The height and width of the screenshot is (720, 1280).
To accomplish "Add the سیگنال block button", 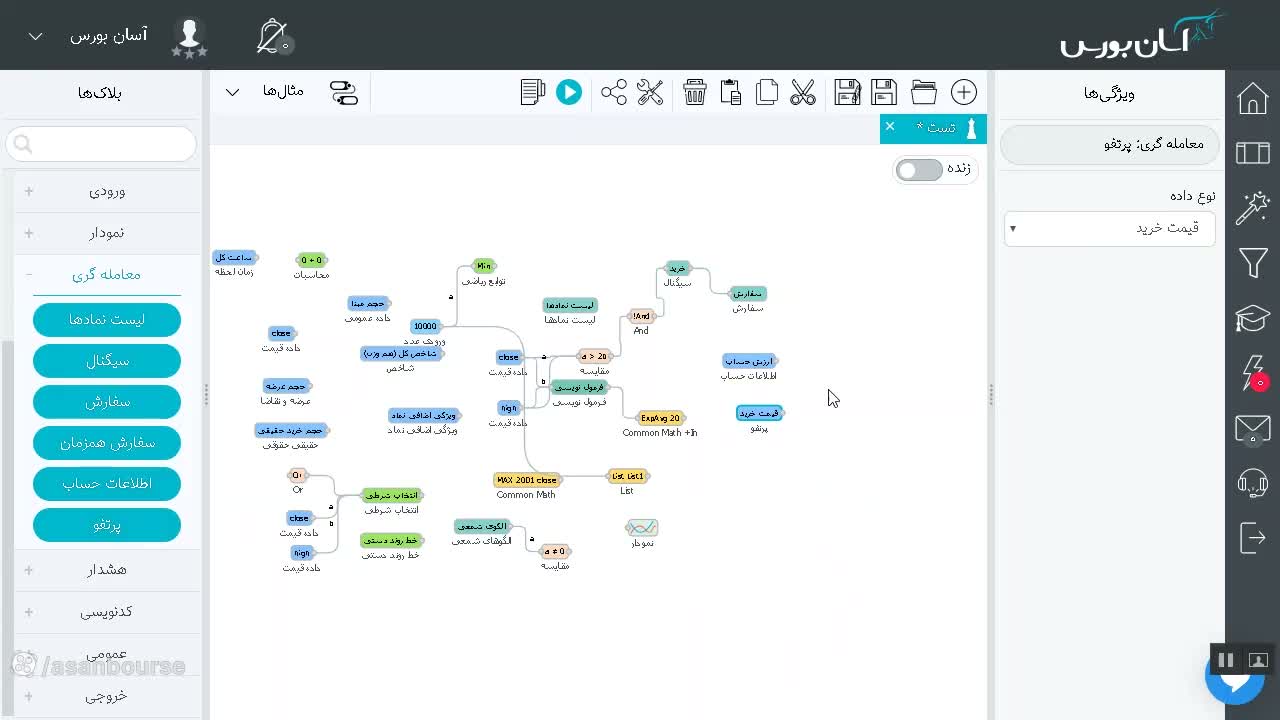I will [x=107, y=361].
